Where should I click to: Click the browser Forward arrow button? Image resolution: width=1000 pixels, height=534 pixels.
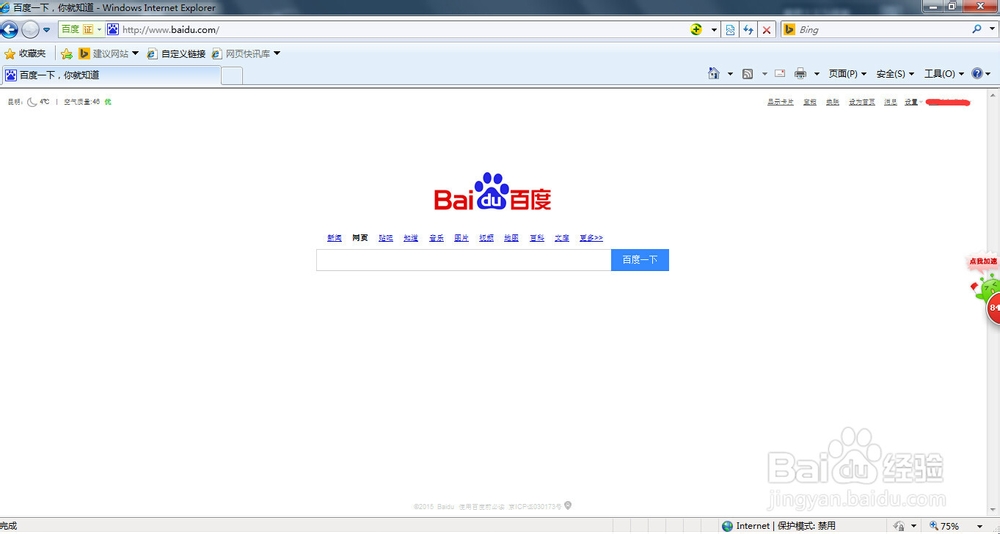30,29
